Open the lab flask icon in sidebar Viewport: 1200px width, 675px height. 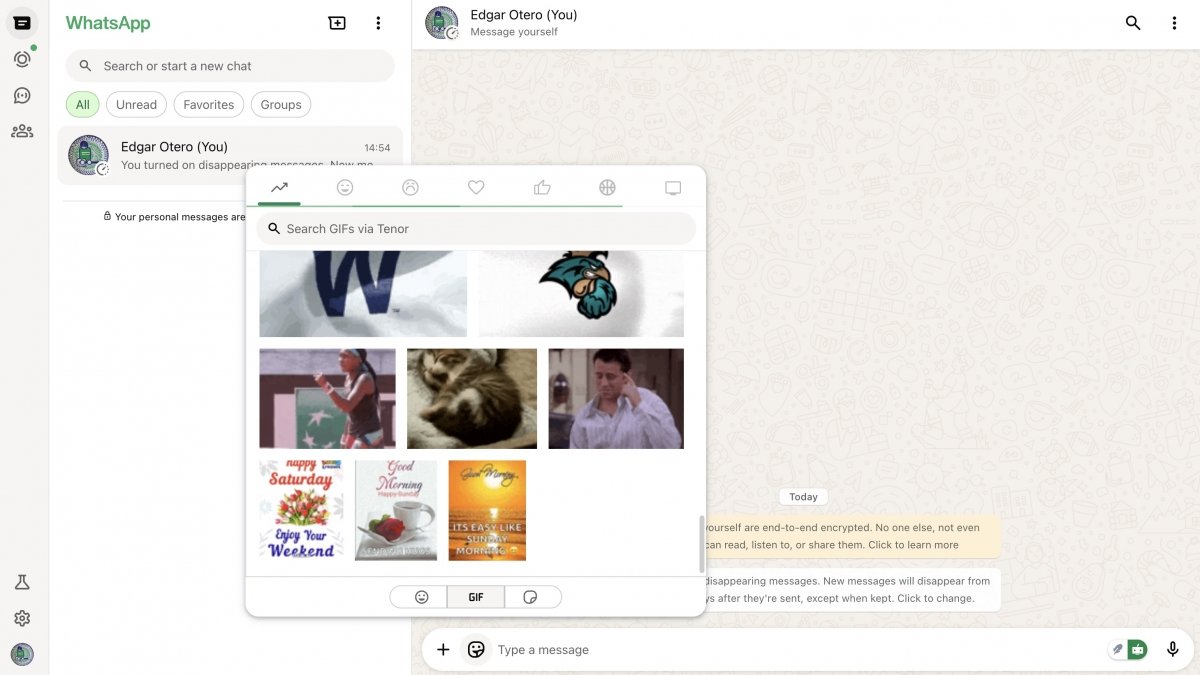(x=22, y=582)
